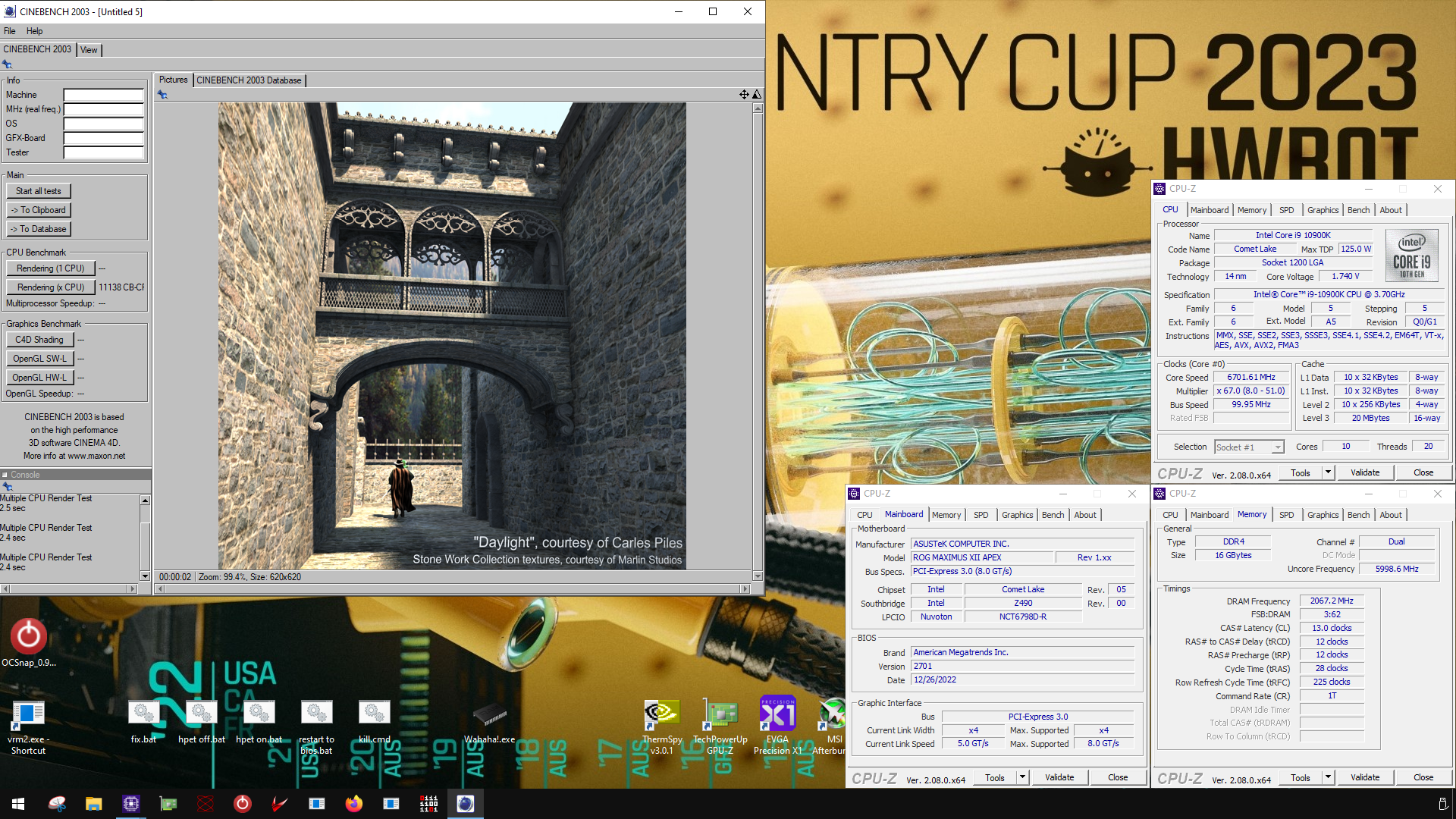The width and height of the screenshot is (1456, 819).
Task: Open the red wireframe sphere taskbar icon
Action: 205,804
